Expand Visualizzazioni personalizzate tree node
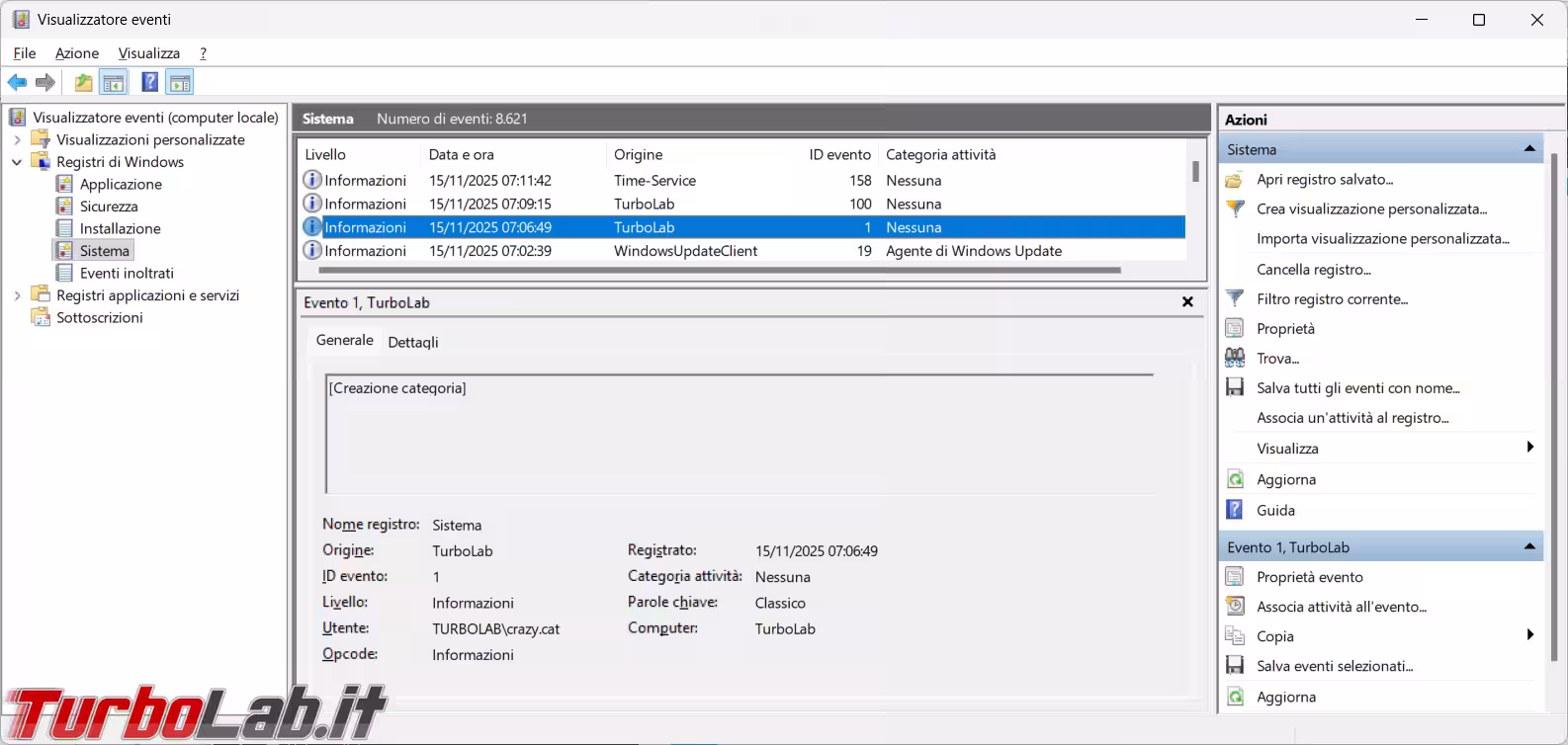The image size is (1568, 745). [17, 140]
